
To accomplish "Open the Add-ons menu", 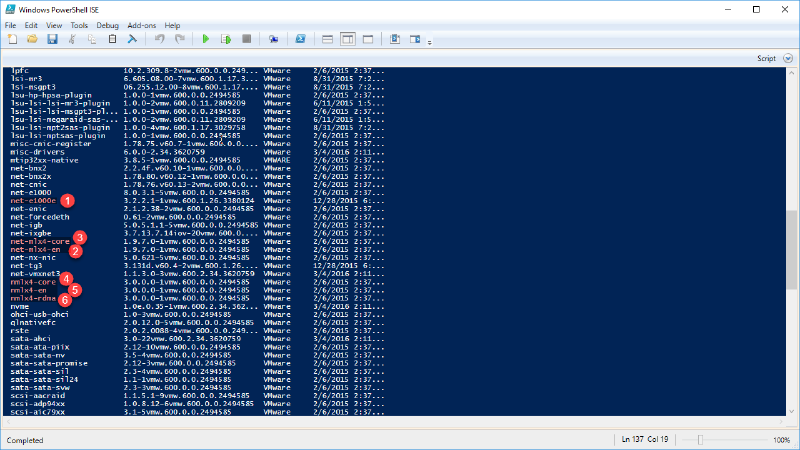I will click(141, 25).
